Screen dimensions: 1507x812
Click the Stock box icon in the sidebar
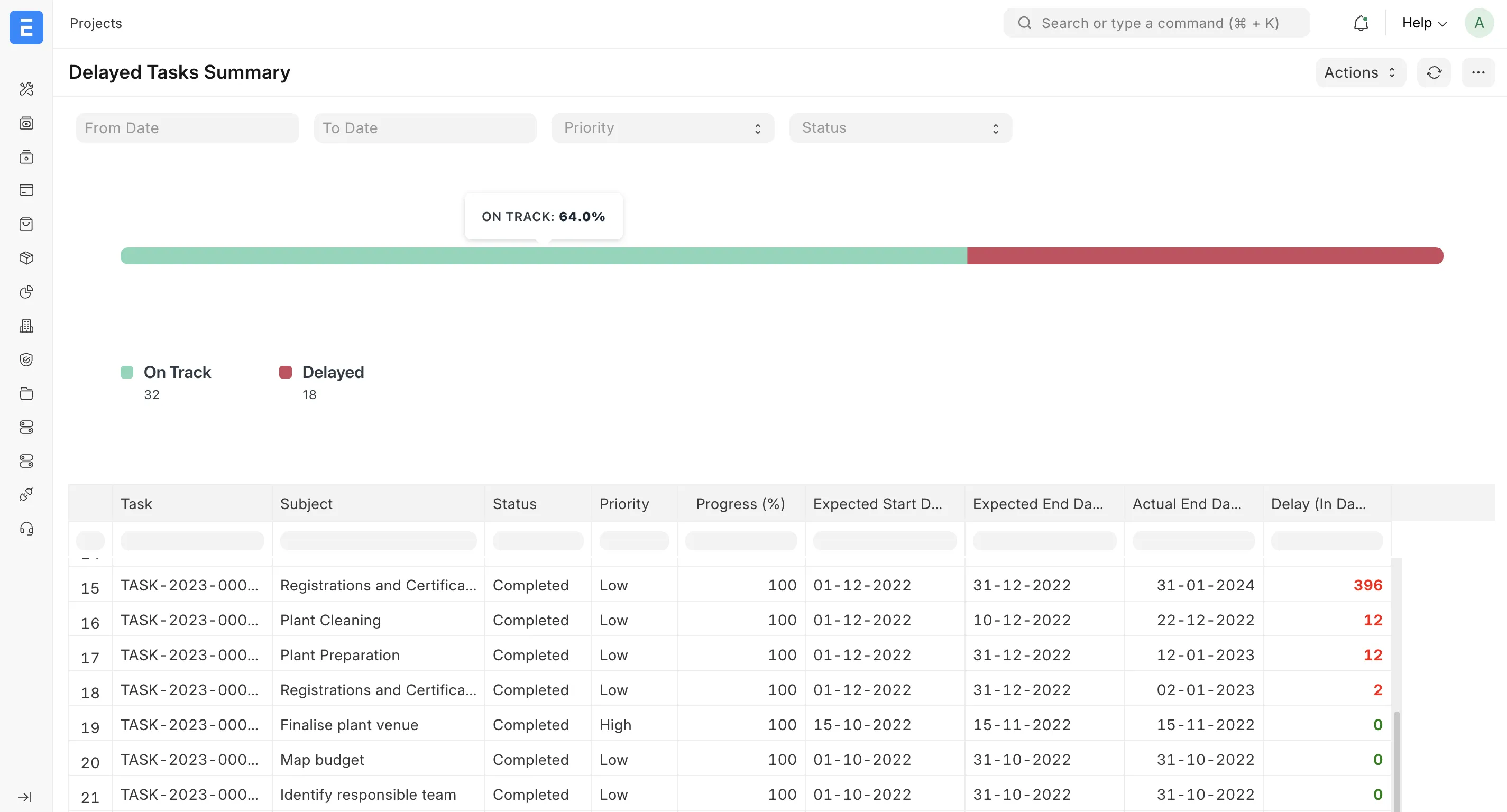click(26, 257)
